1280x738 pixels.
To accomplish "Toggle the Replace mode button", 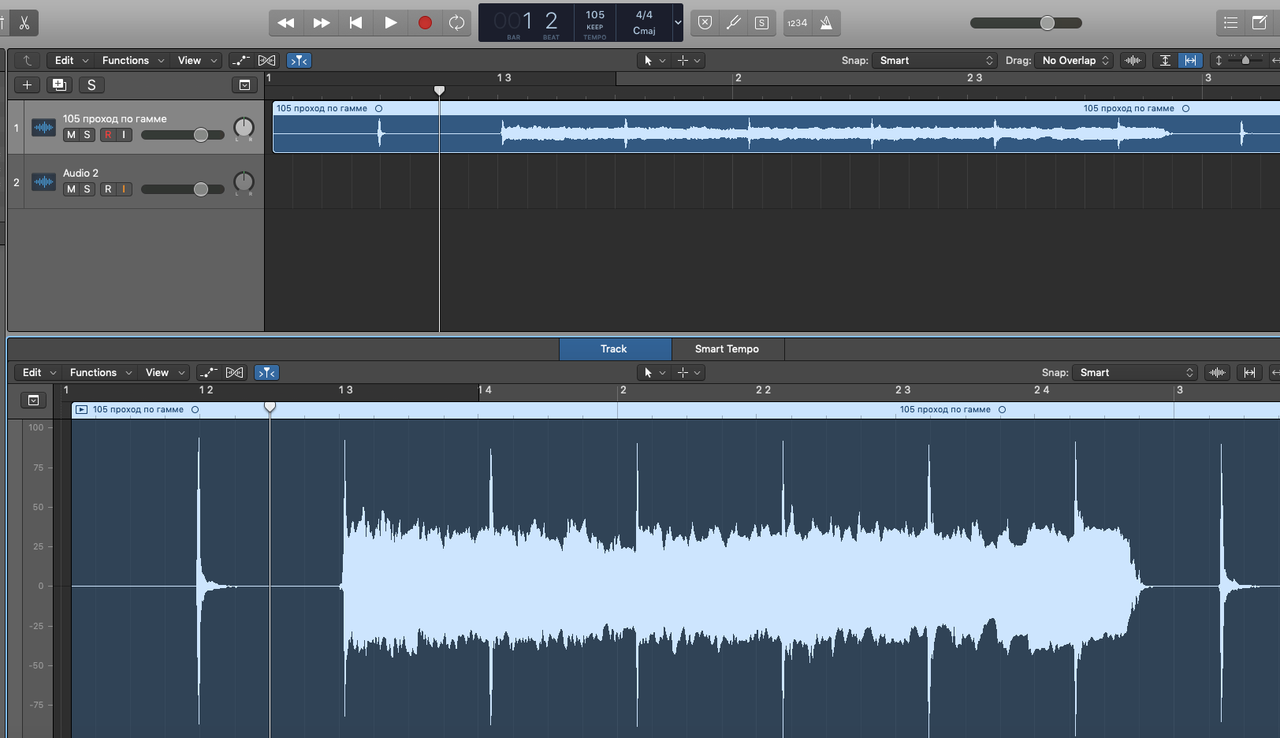I will (705, 22).
